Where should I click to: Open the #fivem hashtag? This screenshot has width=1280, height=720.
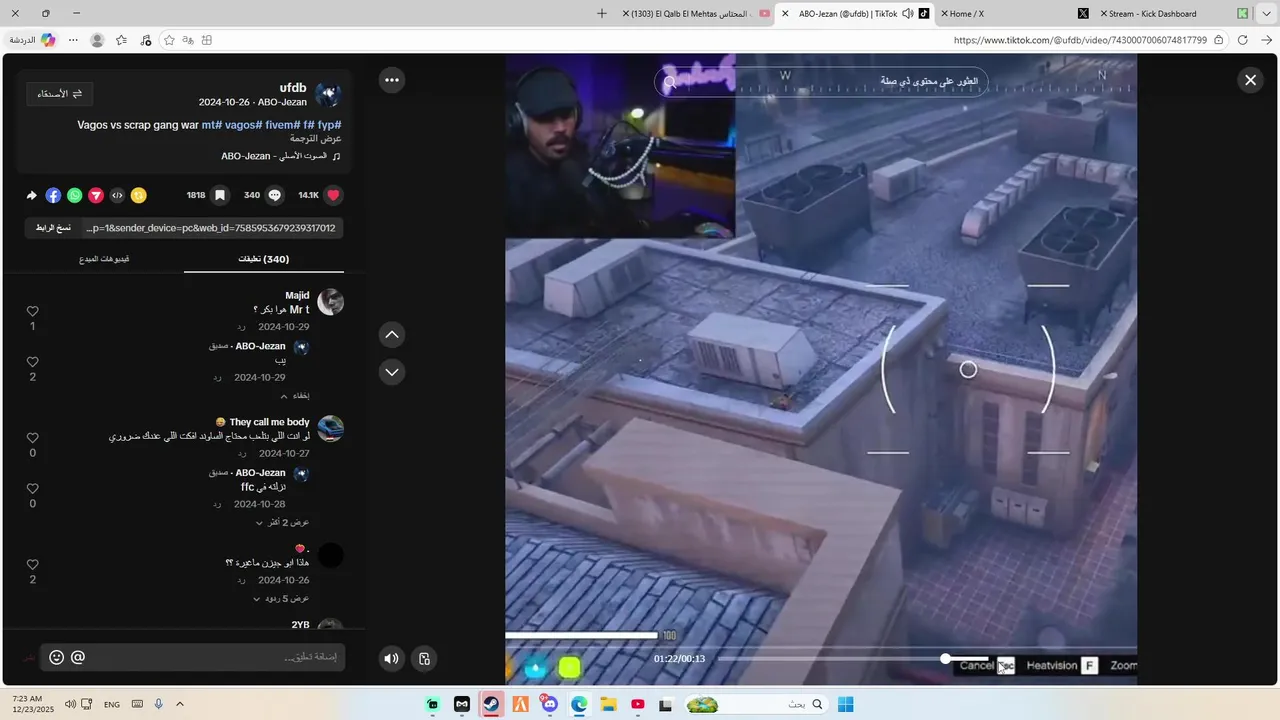[283, 125]
